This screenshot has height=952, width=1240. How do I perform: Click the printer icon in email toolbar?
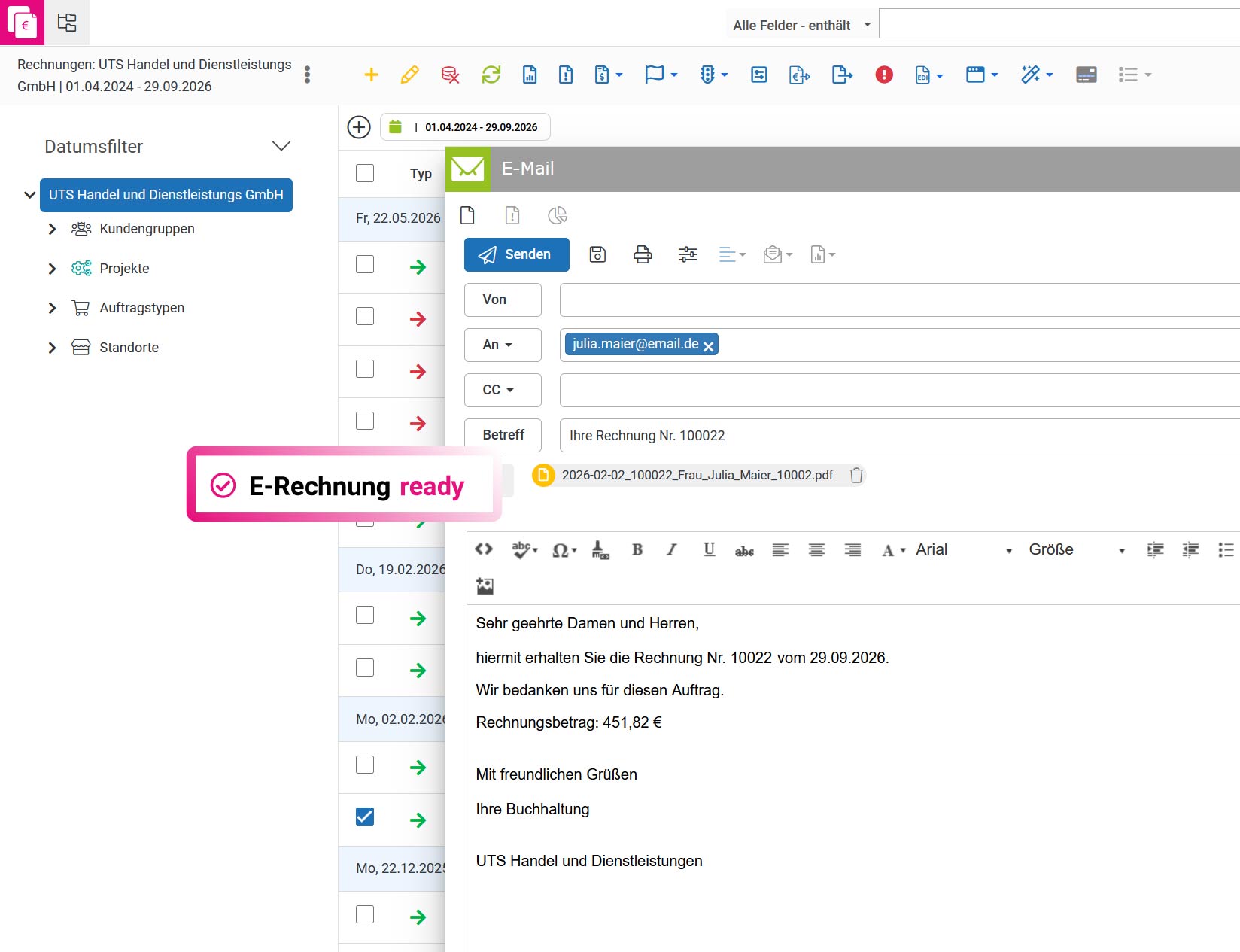(643, 254)
